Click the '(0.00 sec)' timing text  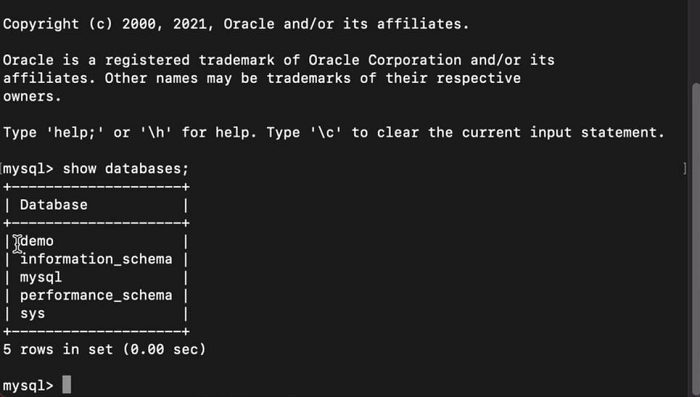(x=164, y=349)
